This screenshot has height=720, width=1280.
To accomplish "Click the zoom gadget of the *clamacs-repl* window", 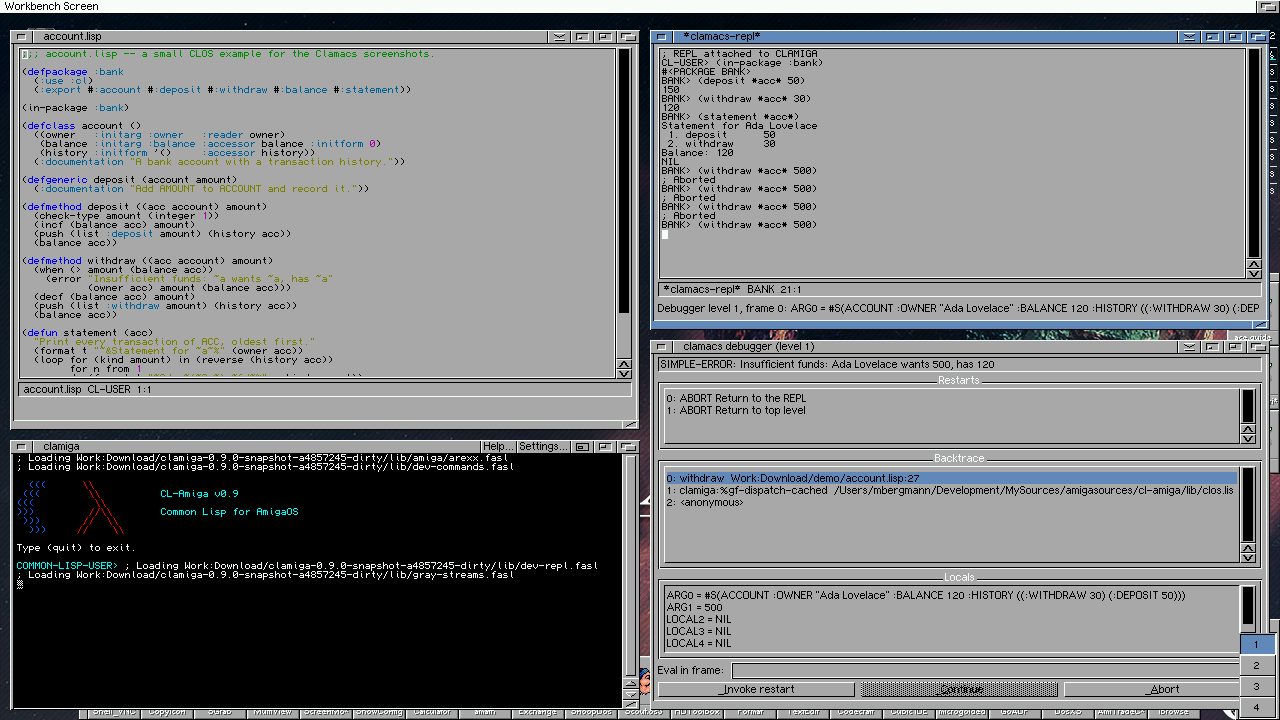I will (1235, 37).
